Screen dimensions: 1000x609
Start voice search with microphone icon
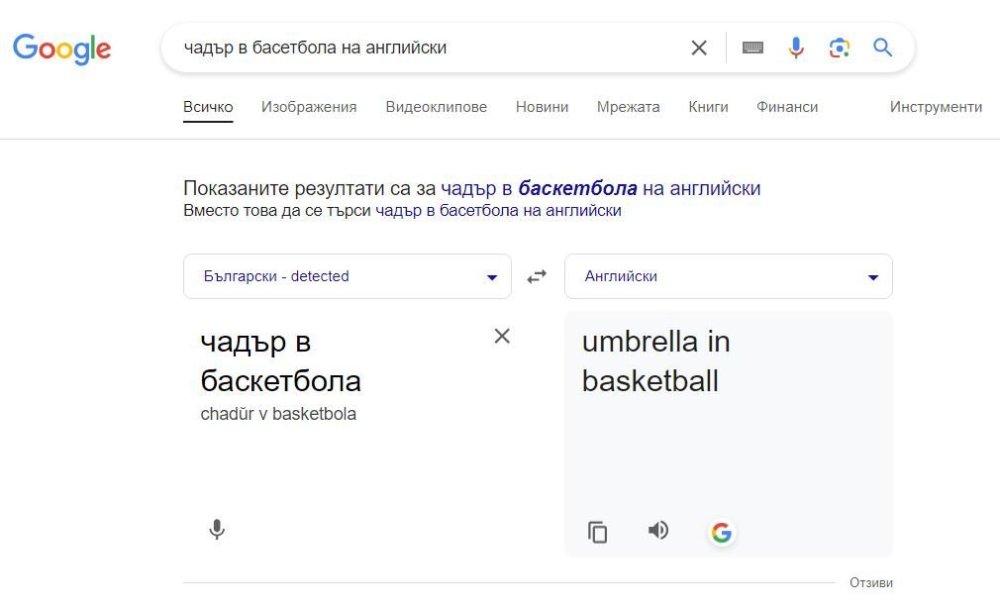click(796, 48)
